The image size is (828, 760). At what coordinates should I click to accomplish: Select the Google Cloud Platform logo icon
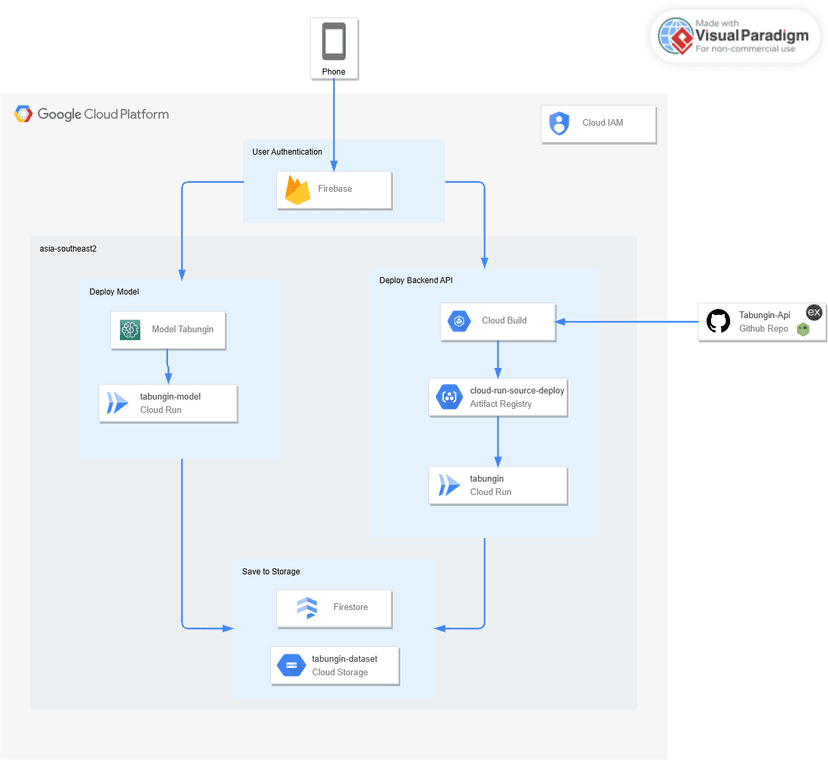click(x=23, y=114)
